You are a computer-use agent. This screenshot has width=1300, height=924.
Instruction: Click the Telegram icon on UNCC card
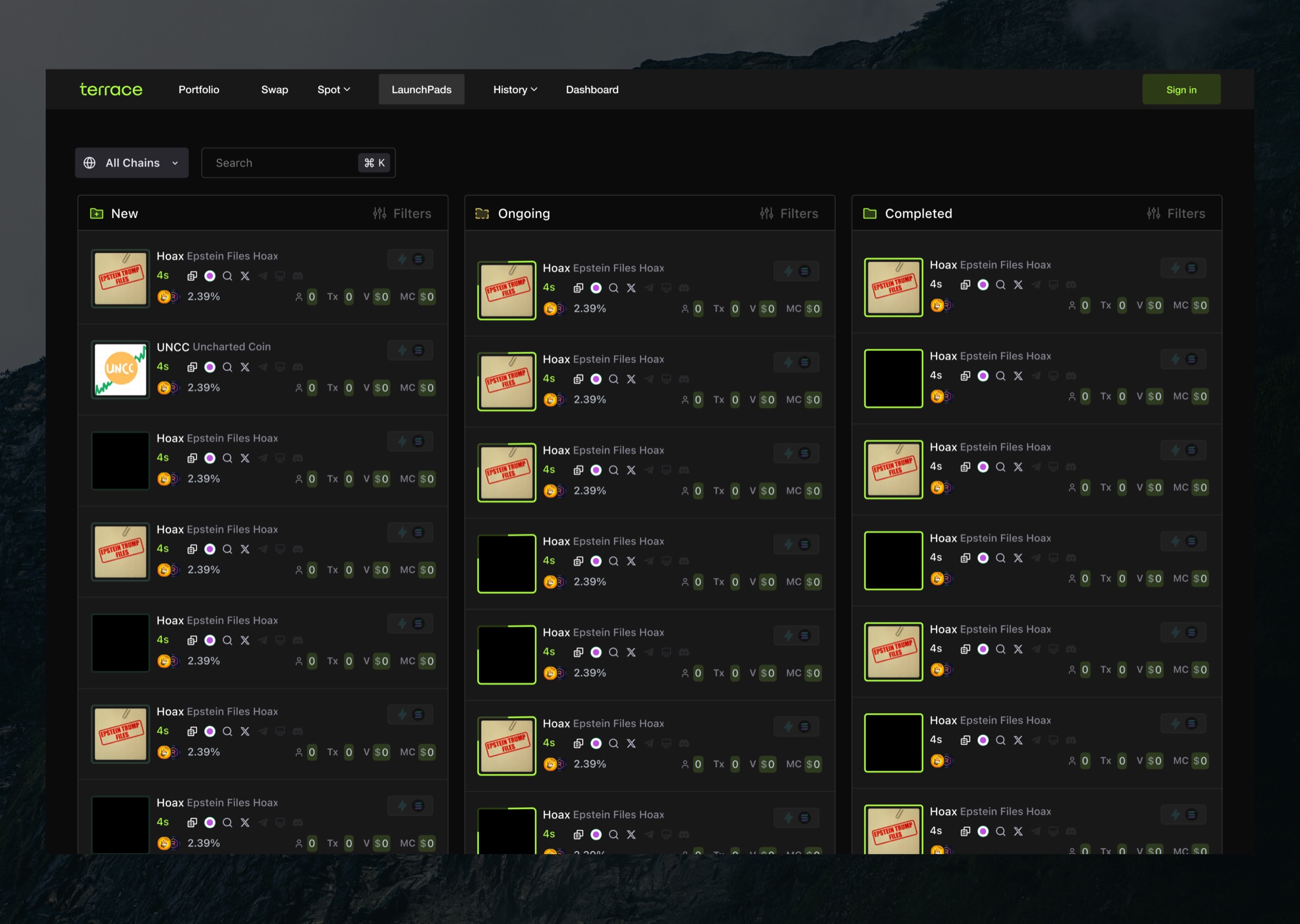click(x=263, y=367)
